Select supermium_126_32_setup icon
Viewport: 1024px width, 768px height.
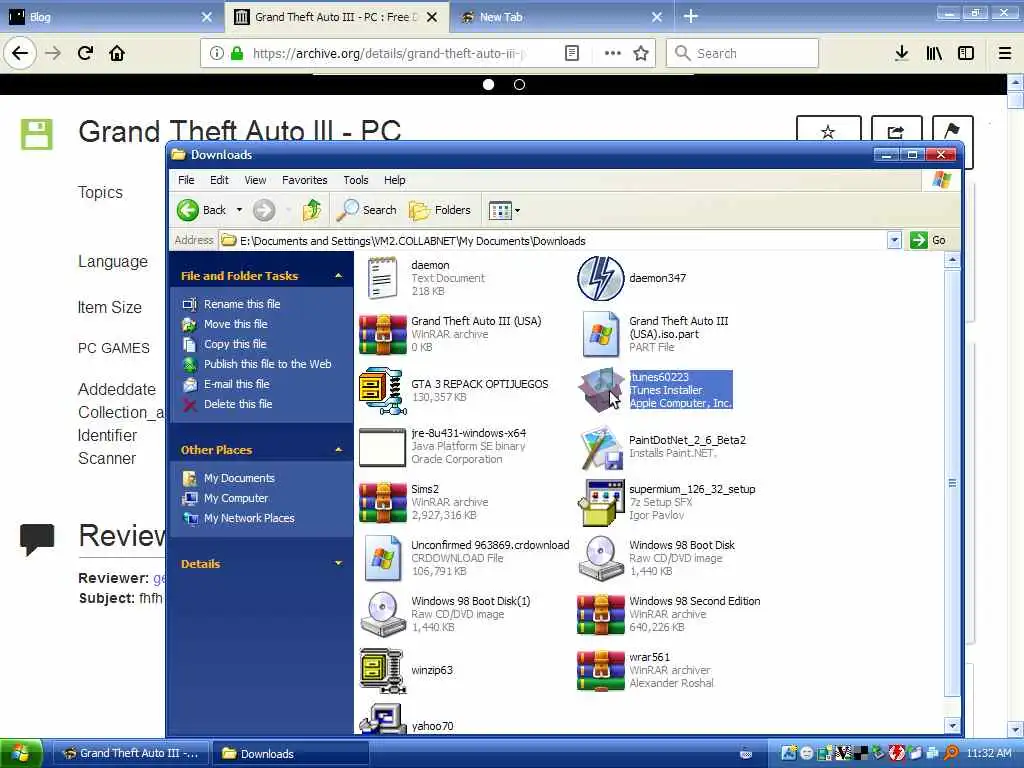tap(600, 502)
